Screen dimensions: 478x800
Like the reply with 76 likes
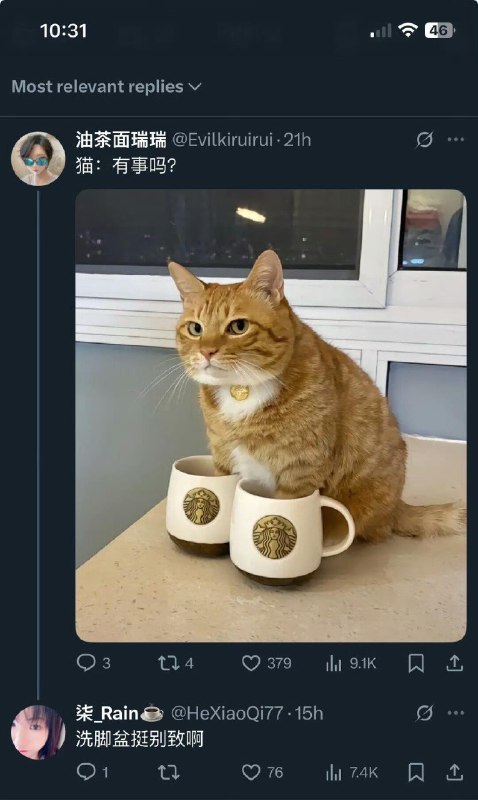click(x=262, y=772)
